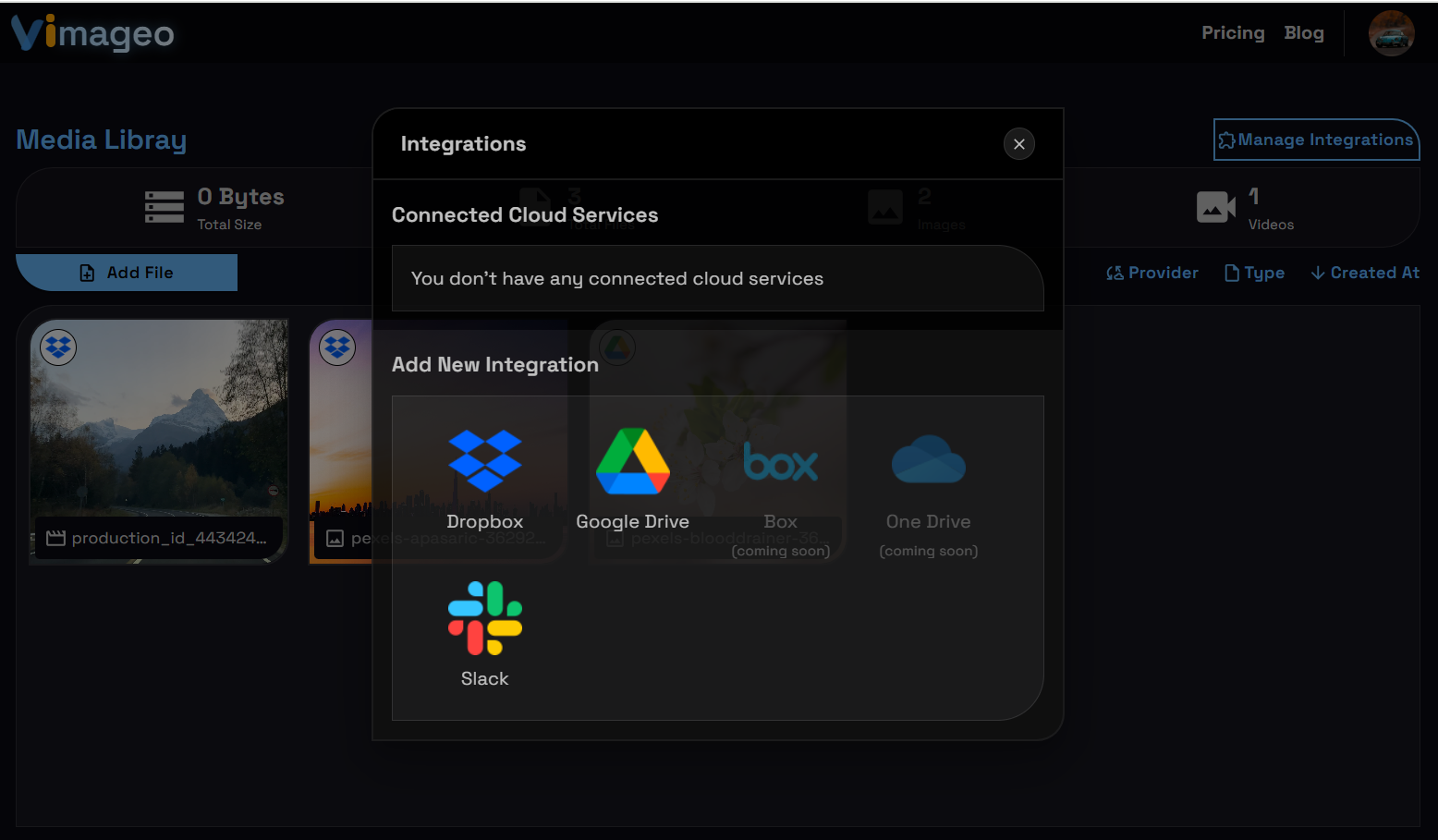This screenshot has height=840, width=1438.
Task: Open the Blog link
Action: (x=1303, y=33)
